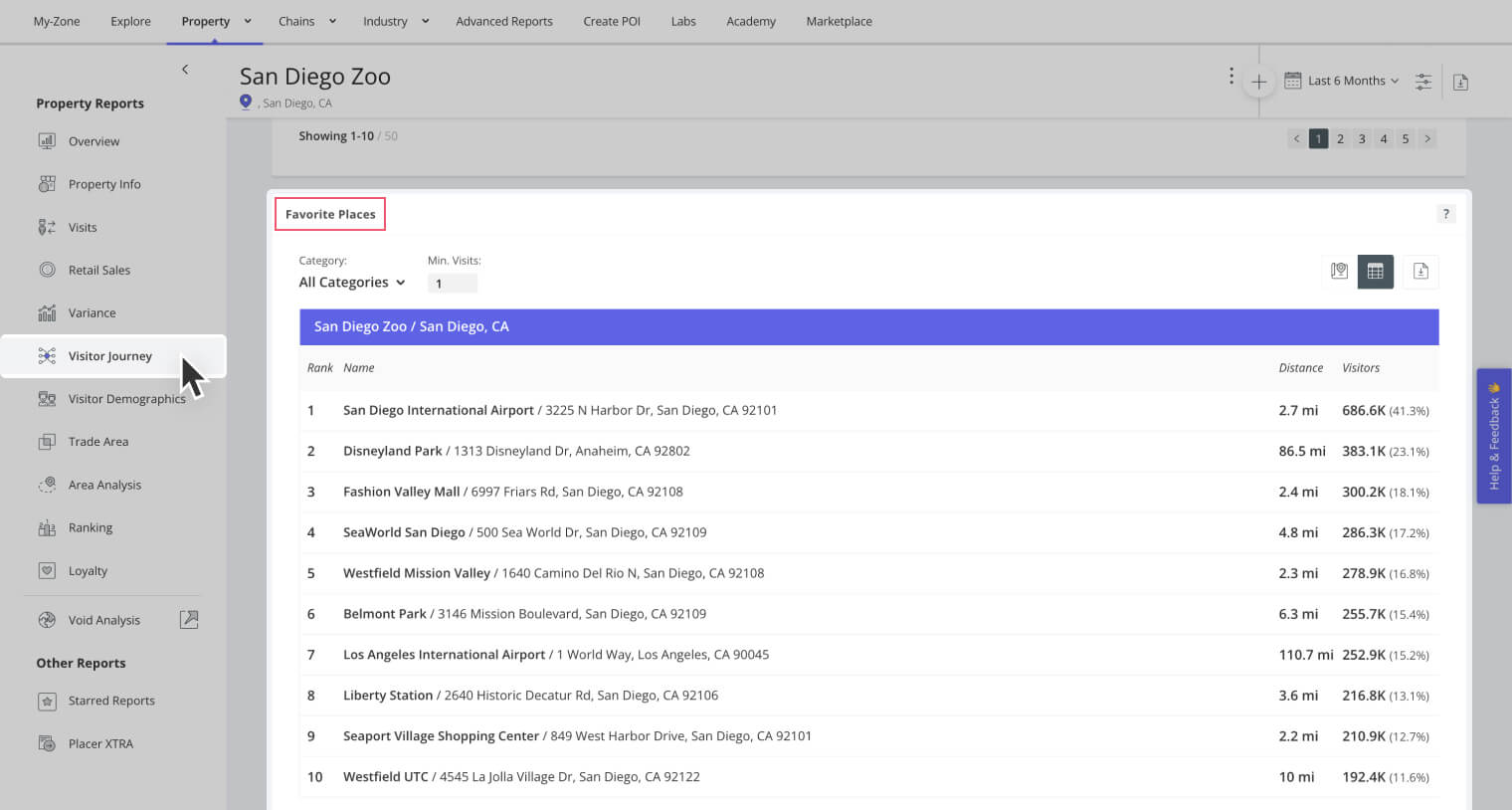Open the filter settings sliders icon
The image size is (1512, 810).
point(1423,82)
